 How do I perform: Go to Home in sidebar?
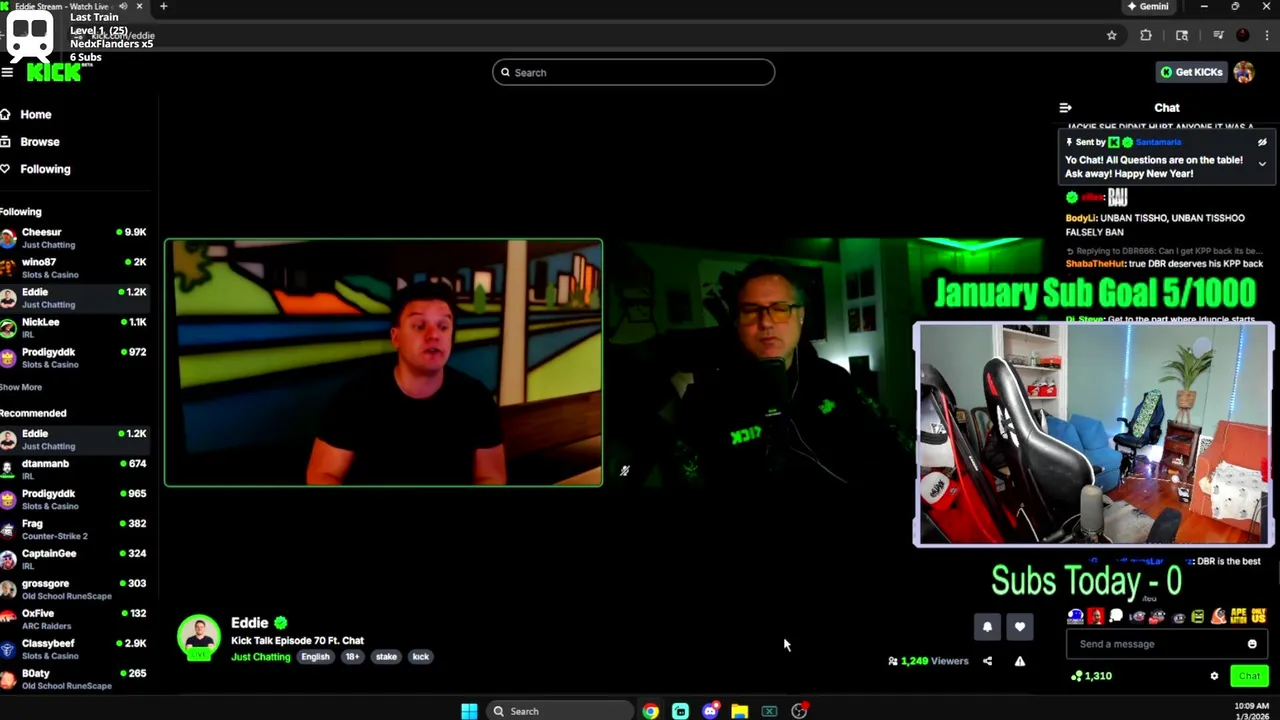35,114
